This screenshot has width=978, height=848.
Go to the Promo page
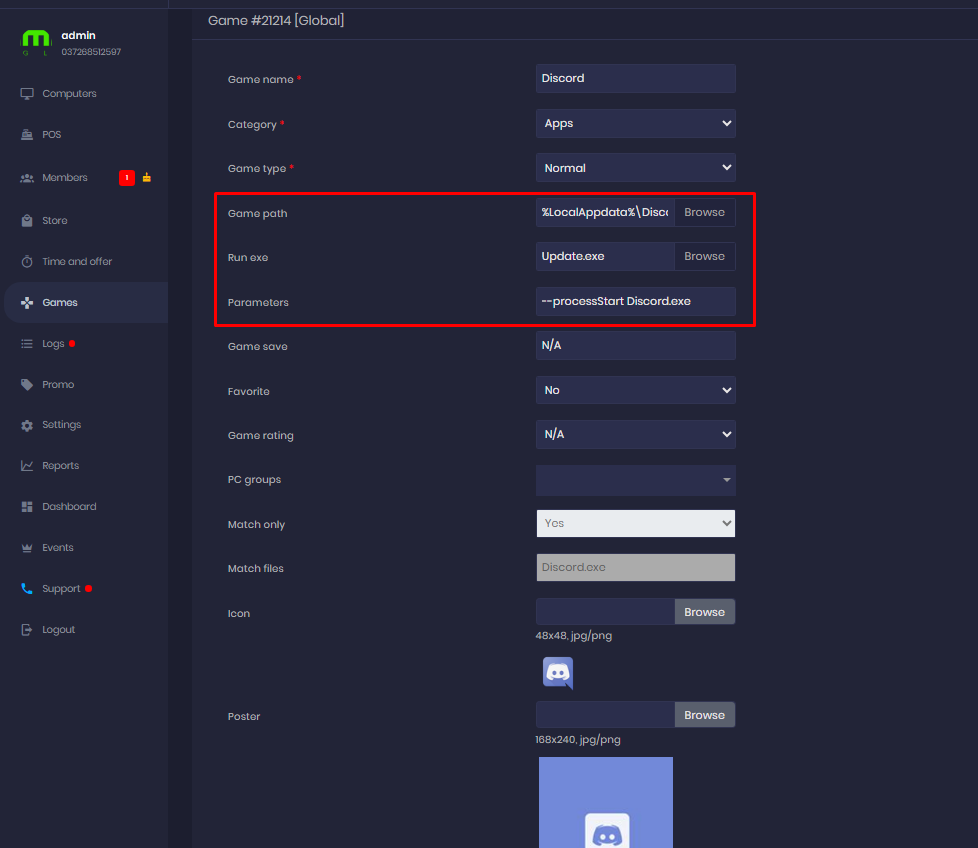(58, 385)
